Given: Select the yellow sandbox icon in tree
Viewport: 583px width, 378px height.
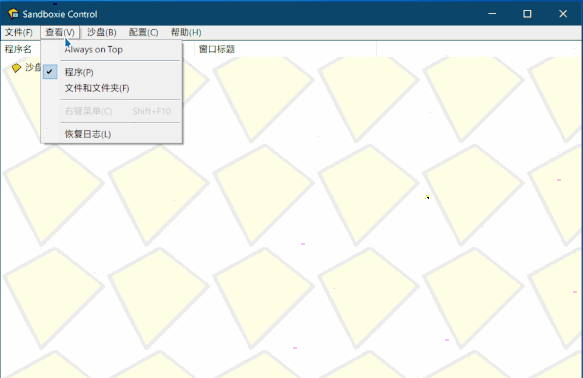Looking at the screenshot, I should [16, 68].
